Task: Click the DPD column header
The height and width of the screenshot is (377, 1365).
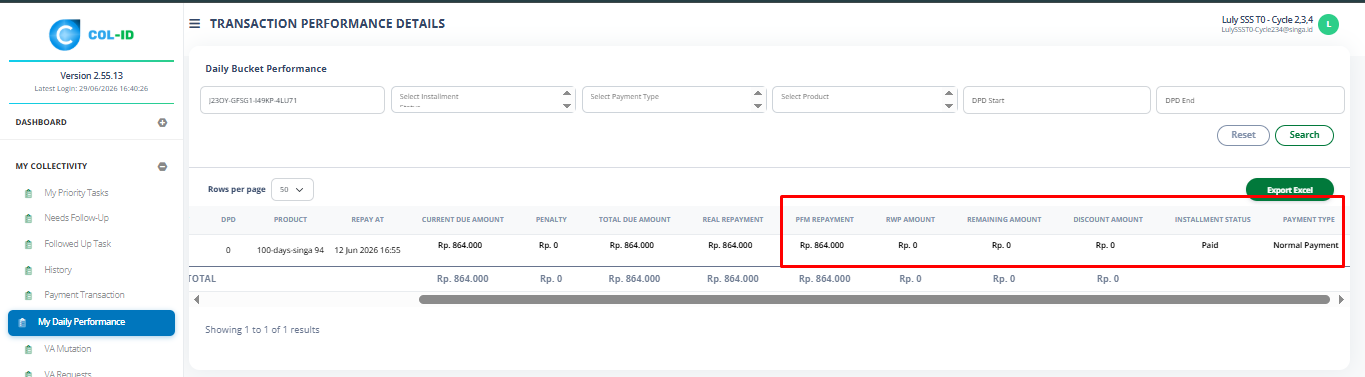Action: pyautogui.click(x=228, y=219)
